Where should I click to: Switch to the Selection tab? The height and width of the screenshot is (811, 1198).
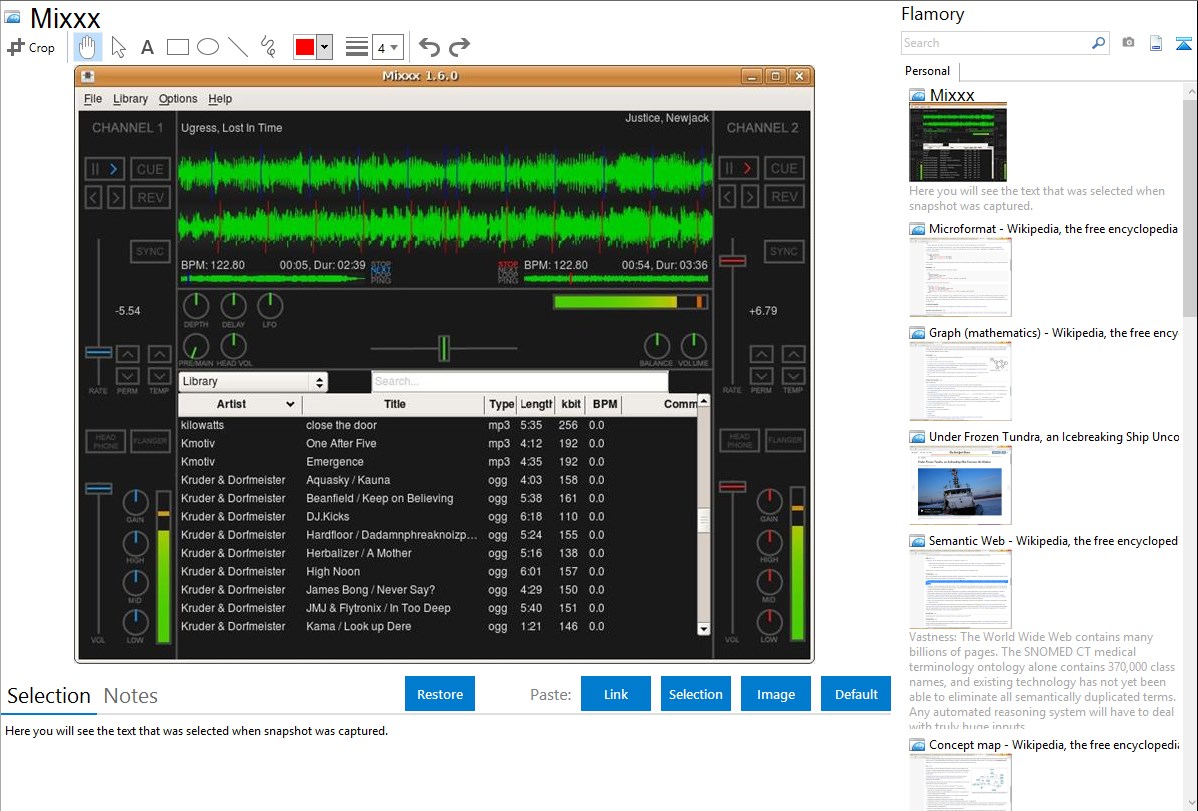tap(49, 696)
